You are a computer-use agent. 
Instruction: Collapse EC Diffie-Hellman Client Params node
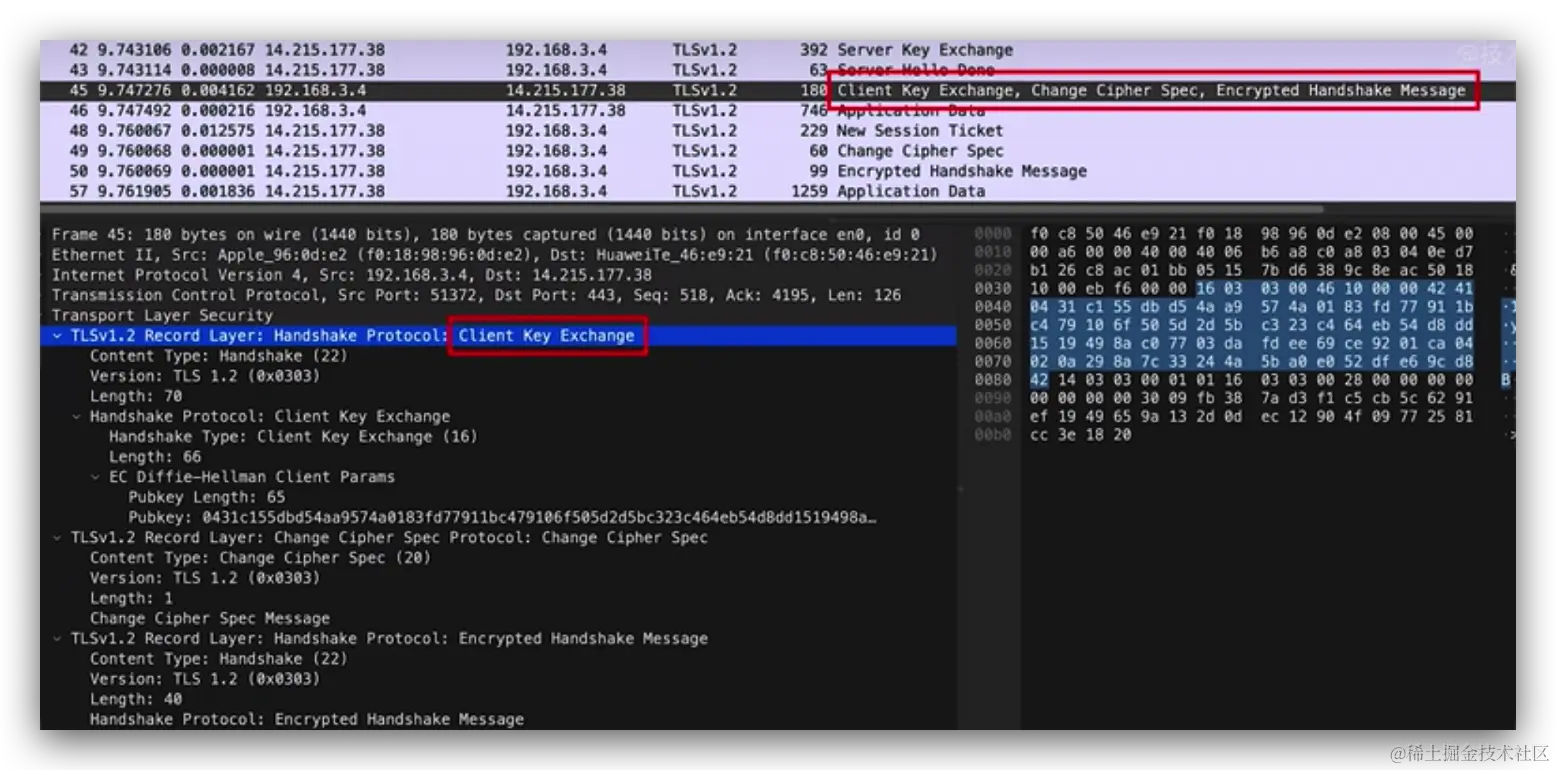(96, 477)
